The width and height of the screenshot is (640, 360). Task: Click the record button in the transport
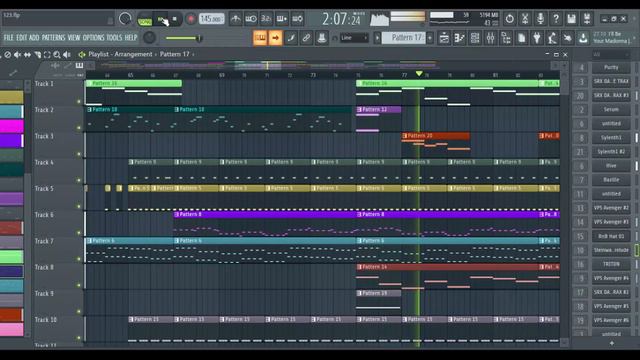click(190, 19)
